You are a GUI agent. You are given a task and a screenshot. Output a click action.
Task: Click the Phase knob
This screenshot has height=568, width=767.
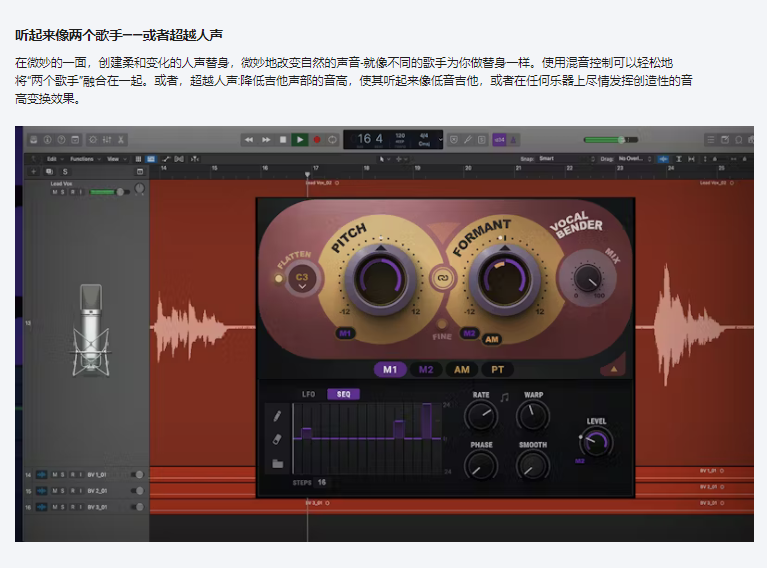click(x=481, y=466)
